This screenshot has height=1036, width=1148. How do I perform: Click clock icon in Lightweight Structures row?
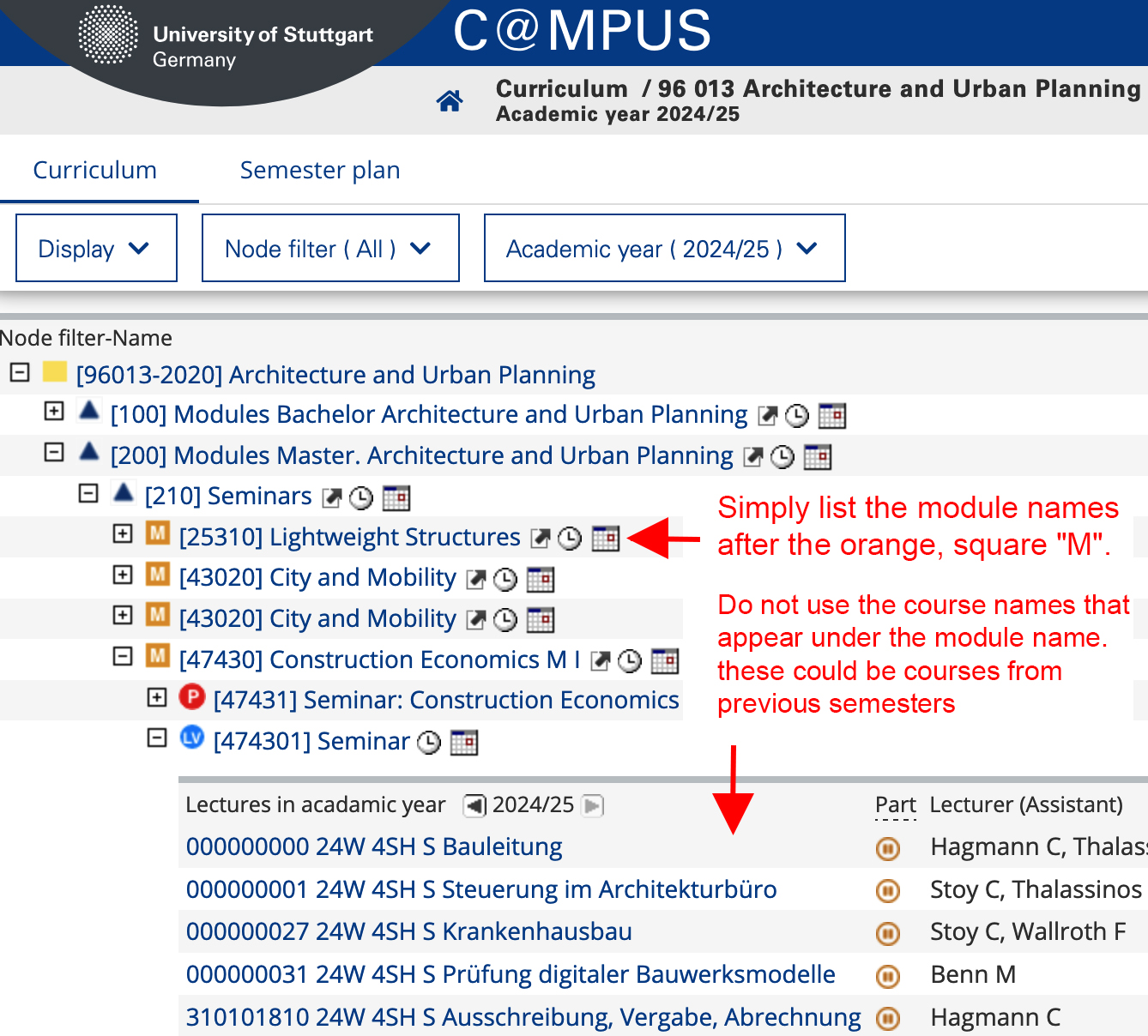[570, 539]
